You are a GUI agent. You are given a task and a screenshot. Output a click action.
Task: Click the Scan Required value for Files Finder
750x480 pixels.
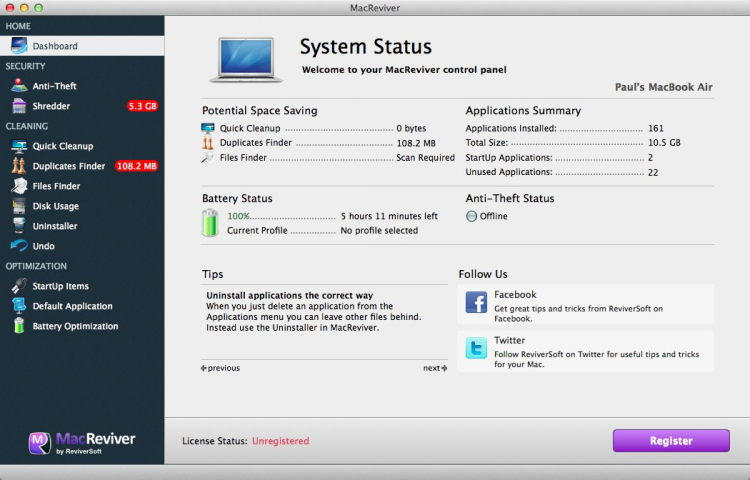(x=425, y=158)
